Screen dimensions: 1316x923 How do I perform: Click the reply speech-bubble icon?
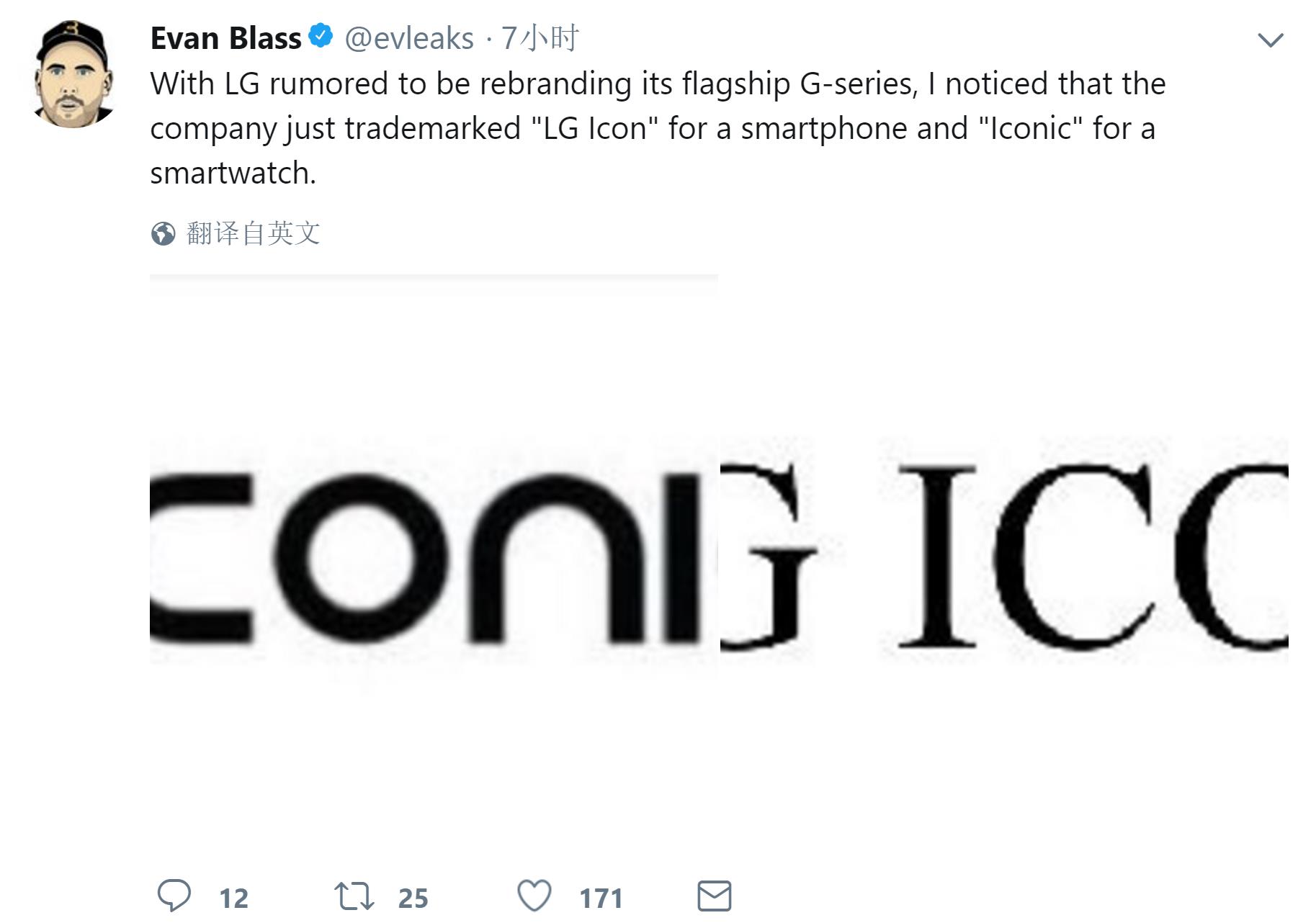[x=176, y=895]
